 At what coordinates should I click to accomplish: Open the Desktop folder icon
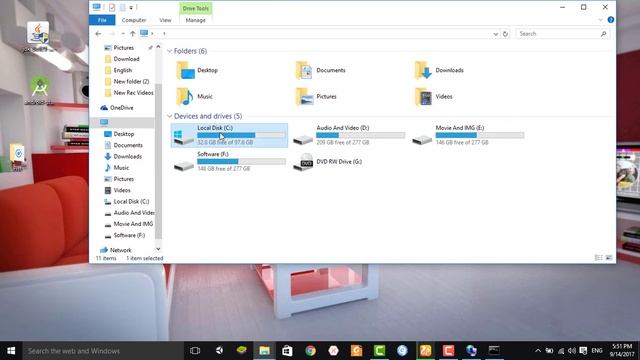tap(186, 70)
